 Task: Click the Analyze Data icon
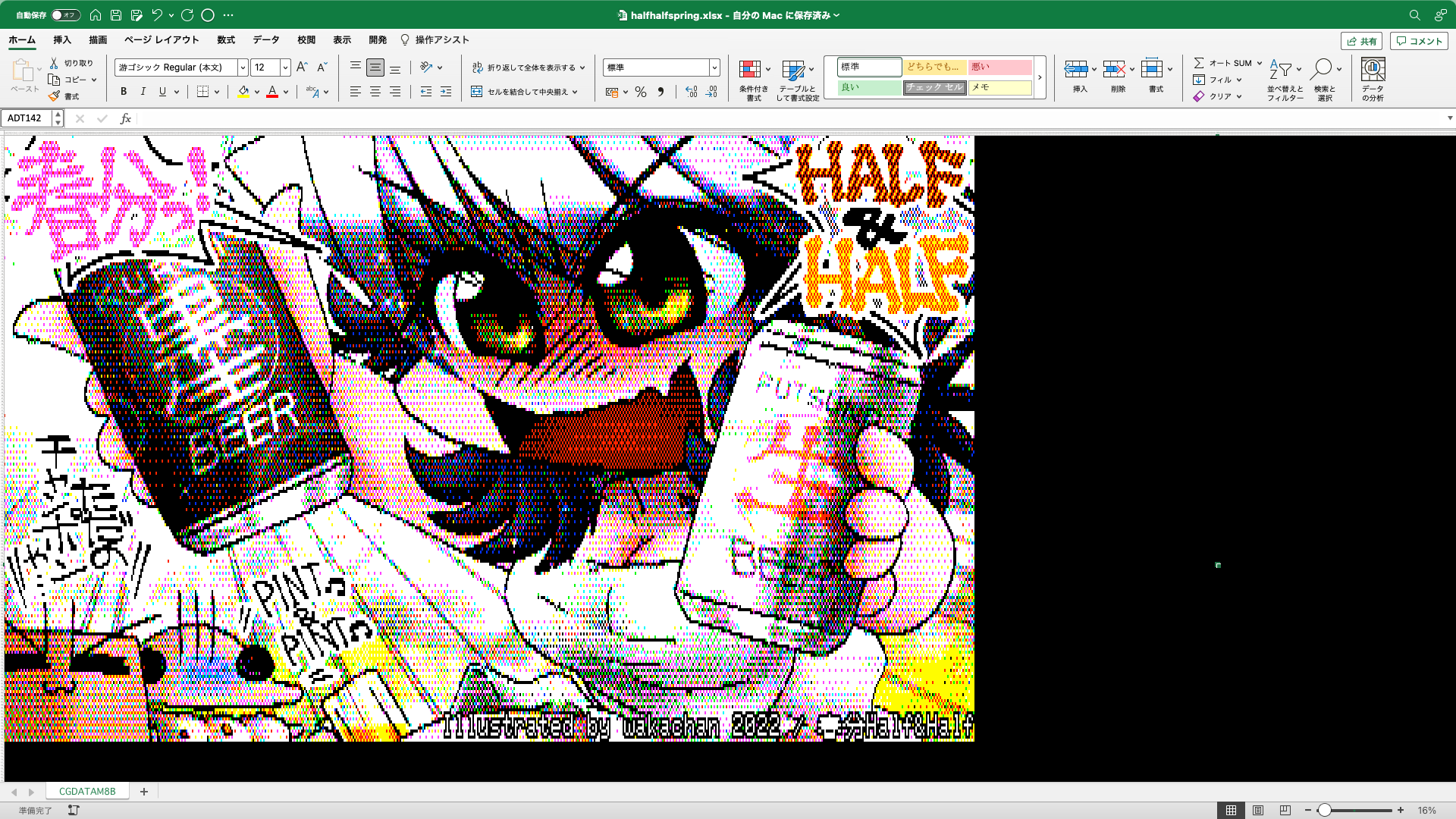[1373, 70]
